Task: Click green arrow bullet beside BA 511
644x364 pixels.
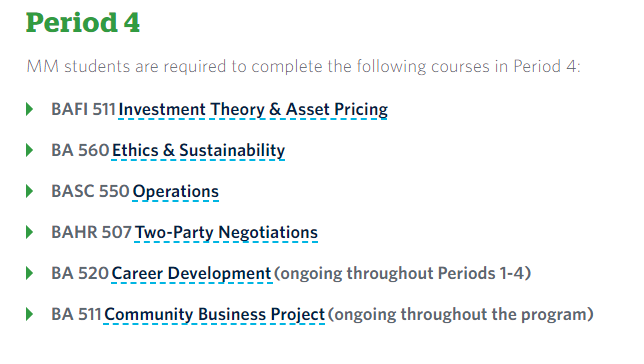Action: [29, 315]
